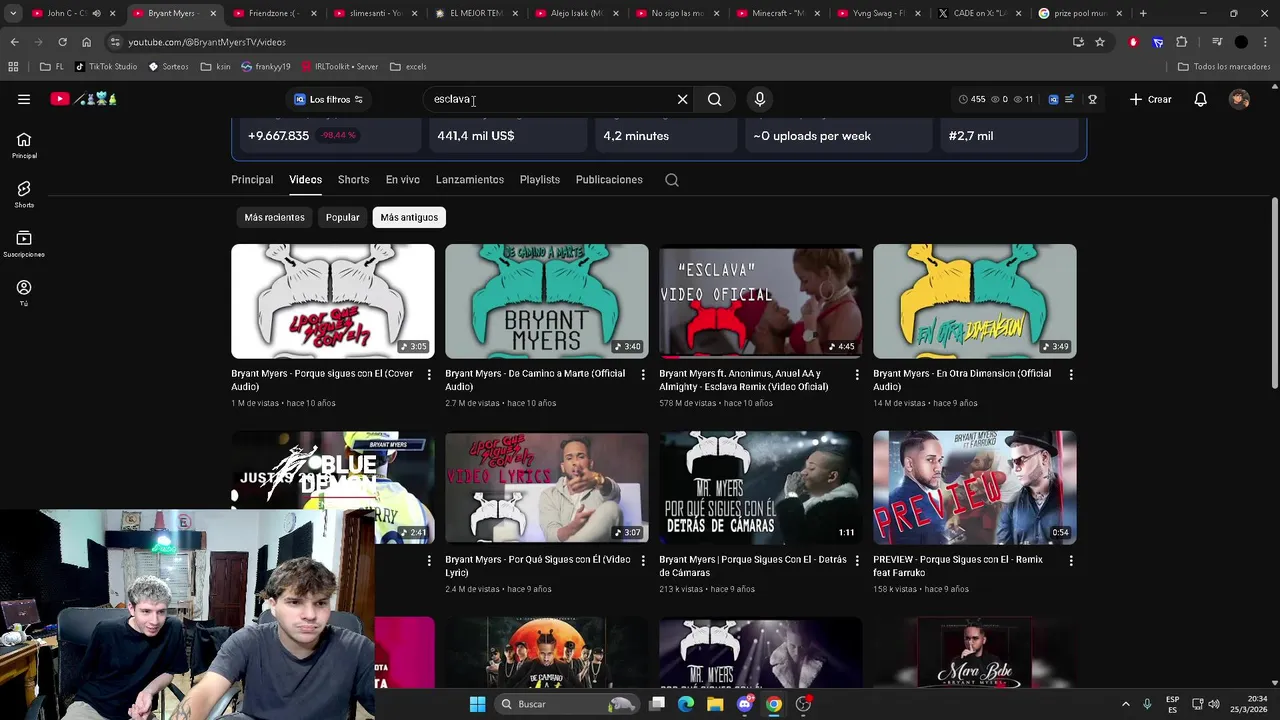Open options for Esclava Remix video
The image size is (1280, 720).
click(857, 374)
